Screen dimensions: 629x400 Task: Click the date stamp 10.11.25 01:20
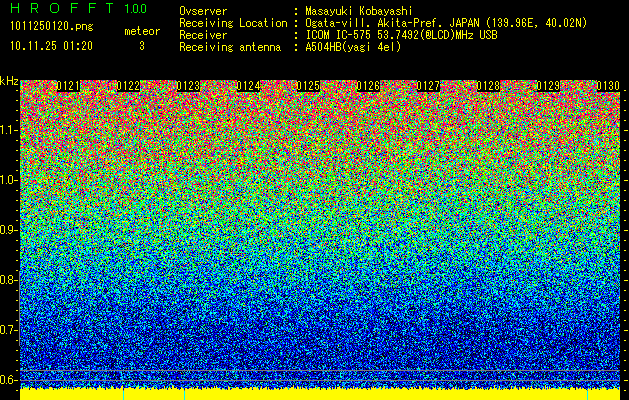point(51,46)
